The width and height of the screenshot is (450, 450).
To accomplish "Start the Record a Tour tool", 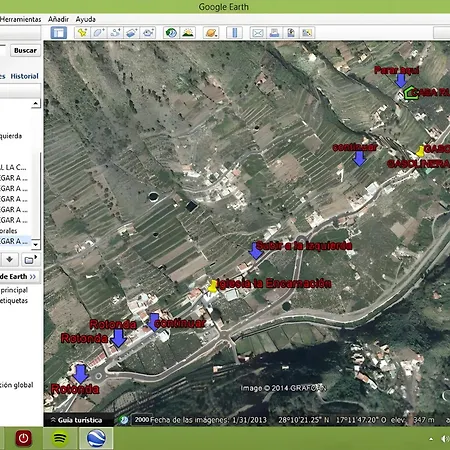I will pyautogui.click(x=148, y=33).
